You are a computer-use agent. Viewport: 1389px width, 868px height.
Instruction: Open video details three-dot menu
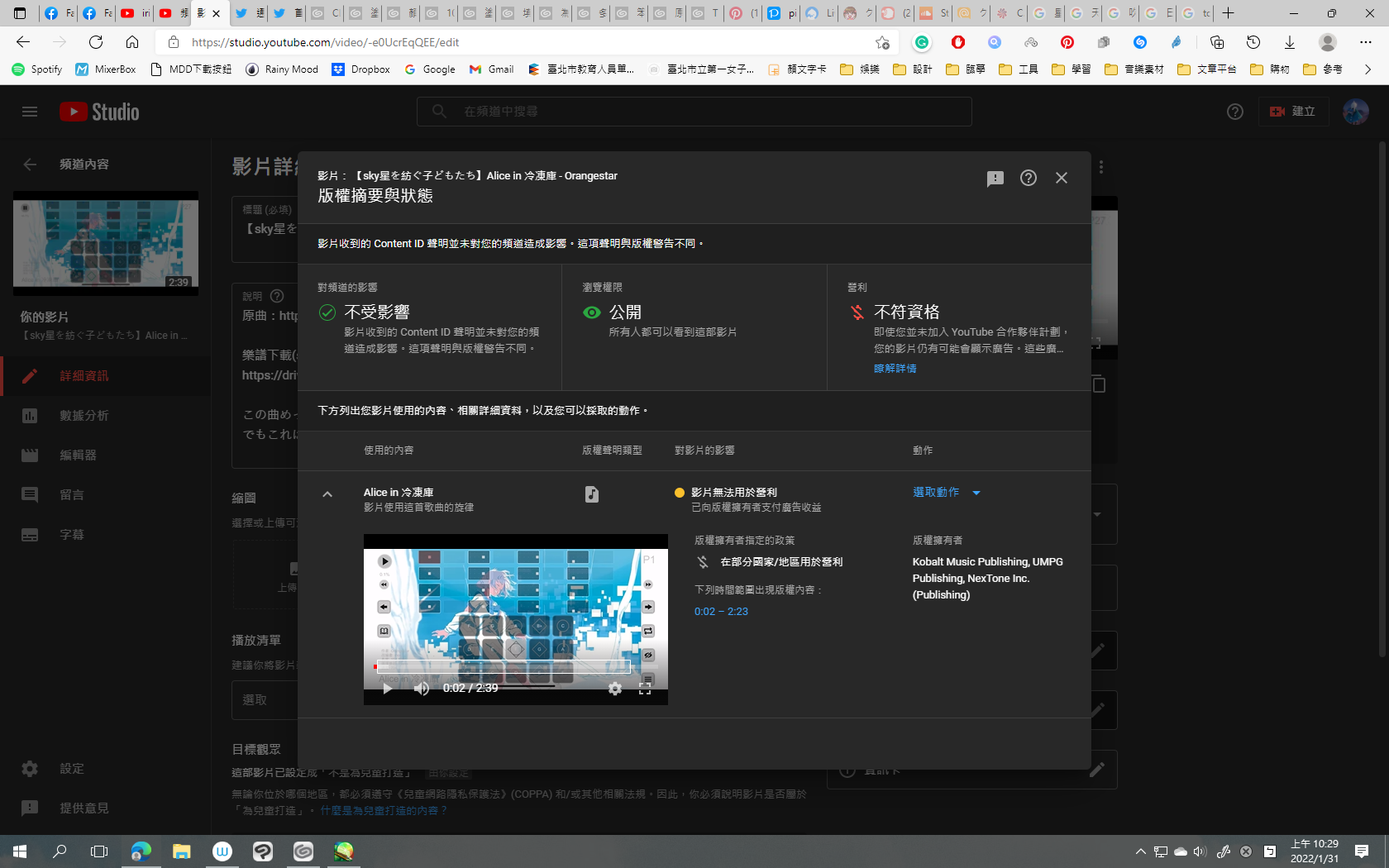tap(1101, 167)
